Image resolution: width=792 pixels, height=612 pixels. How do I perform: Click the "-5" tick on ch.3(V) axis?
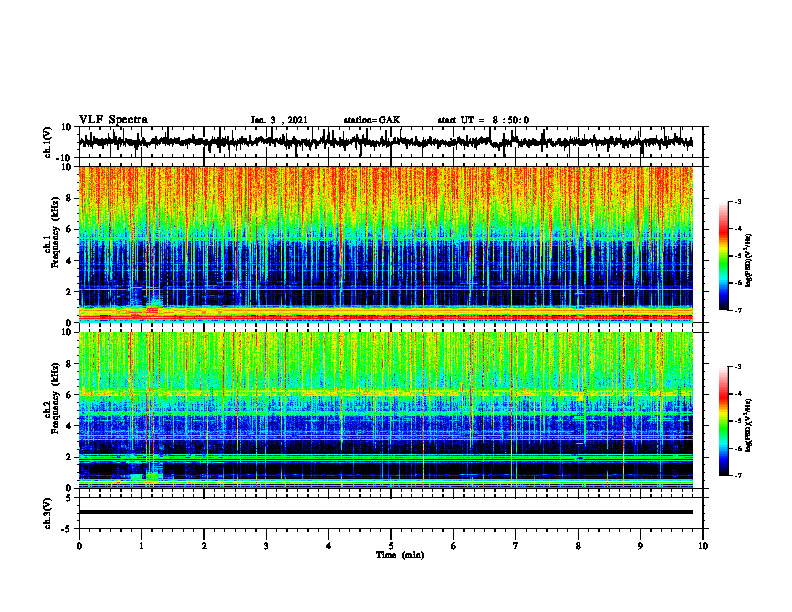point(67,529)
